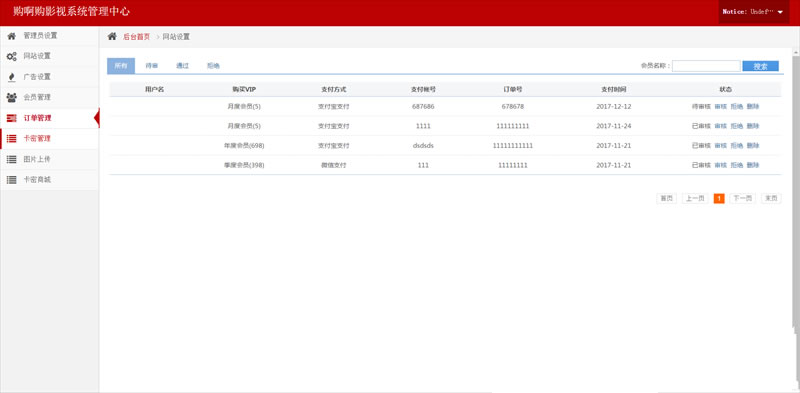The width and height of the screenshot is (800, 393).
Task: Click the gears icon for 网站设置
Action: (x=11, y=56)
